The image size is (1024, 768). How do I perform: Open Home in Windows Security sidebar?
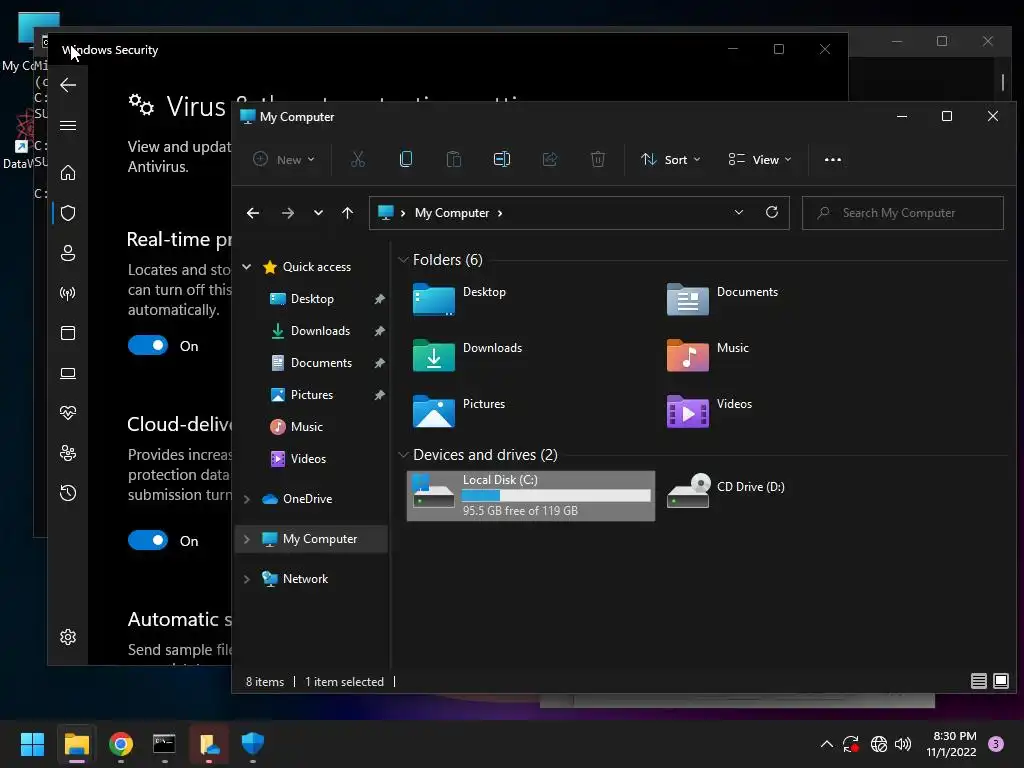tap(68, 172)
